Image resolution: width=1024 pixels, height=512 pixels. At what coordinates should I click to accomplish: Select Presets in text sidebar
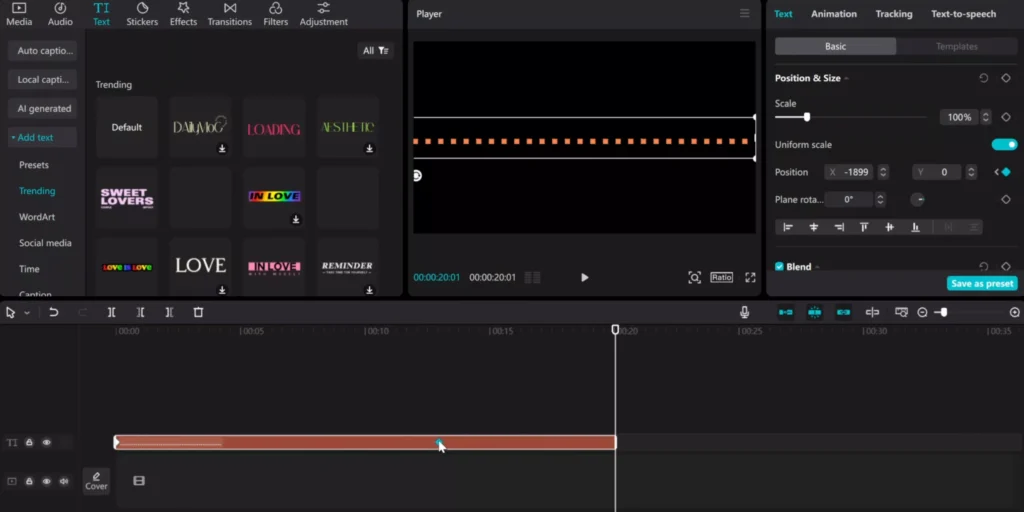[34, 165]
